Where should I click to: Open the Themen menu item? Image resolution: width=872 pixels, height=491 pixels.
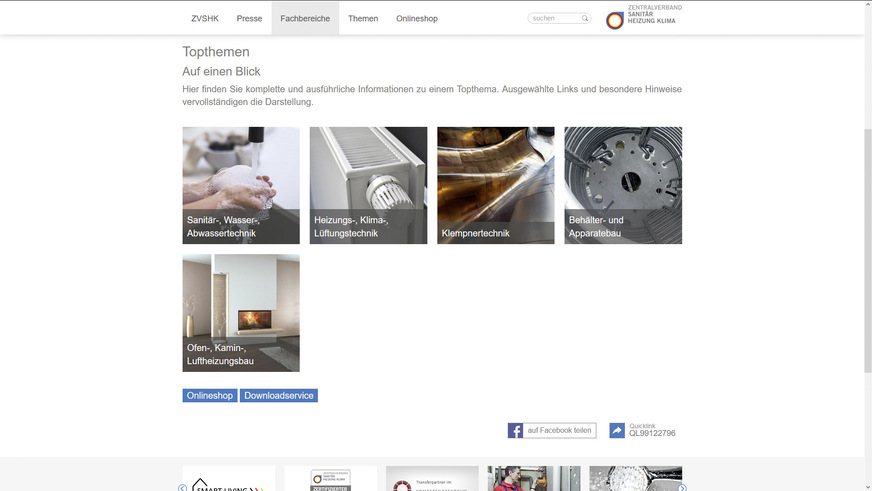(x=363, y=19)
